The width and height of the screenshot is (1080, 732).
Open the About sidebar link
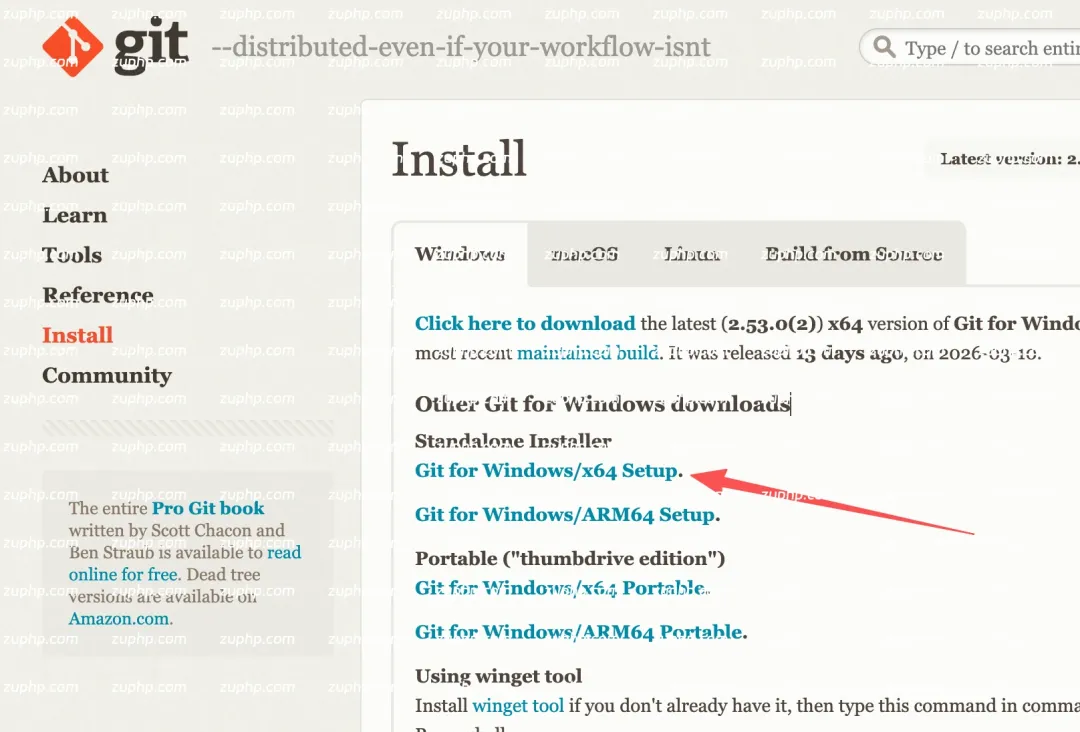pos(75,175)
